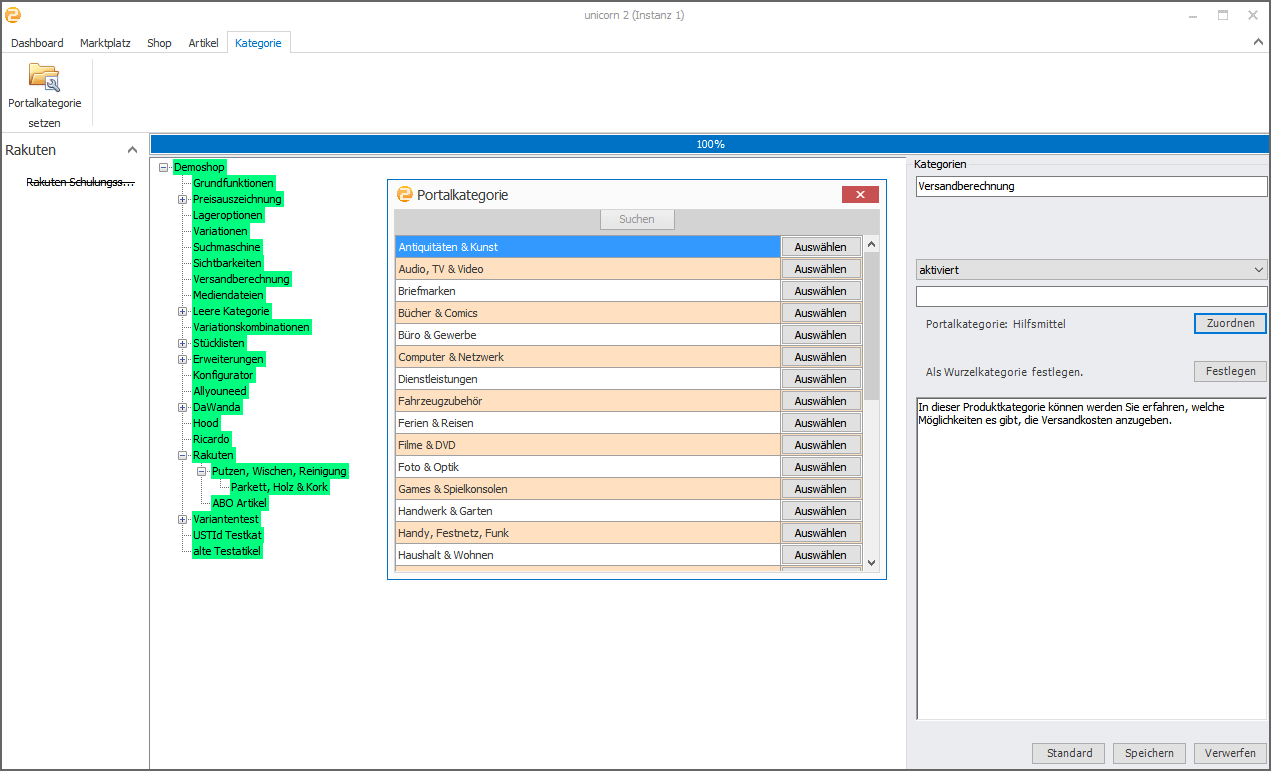Expand the Preisauszeichnung tree node
The height and width of the screenshot is (771, 1271).
click(183, 199)
